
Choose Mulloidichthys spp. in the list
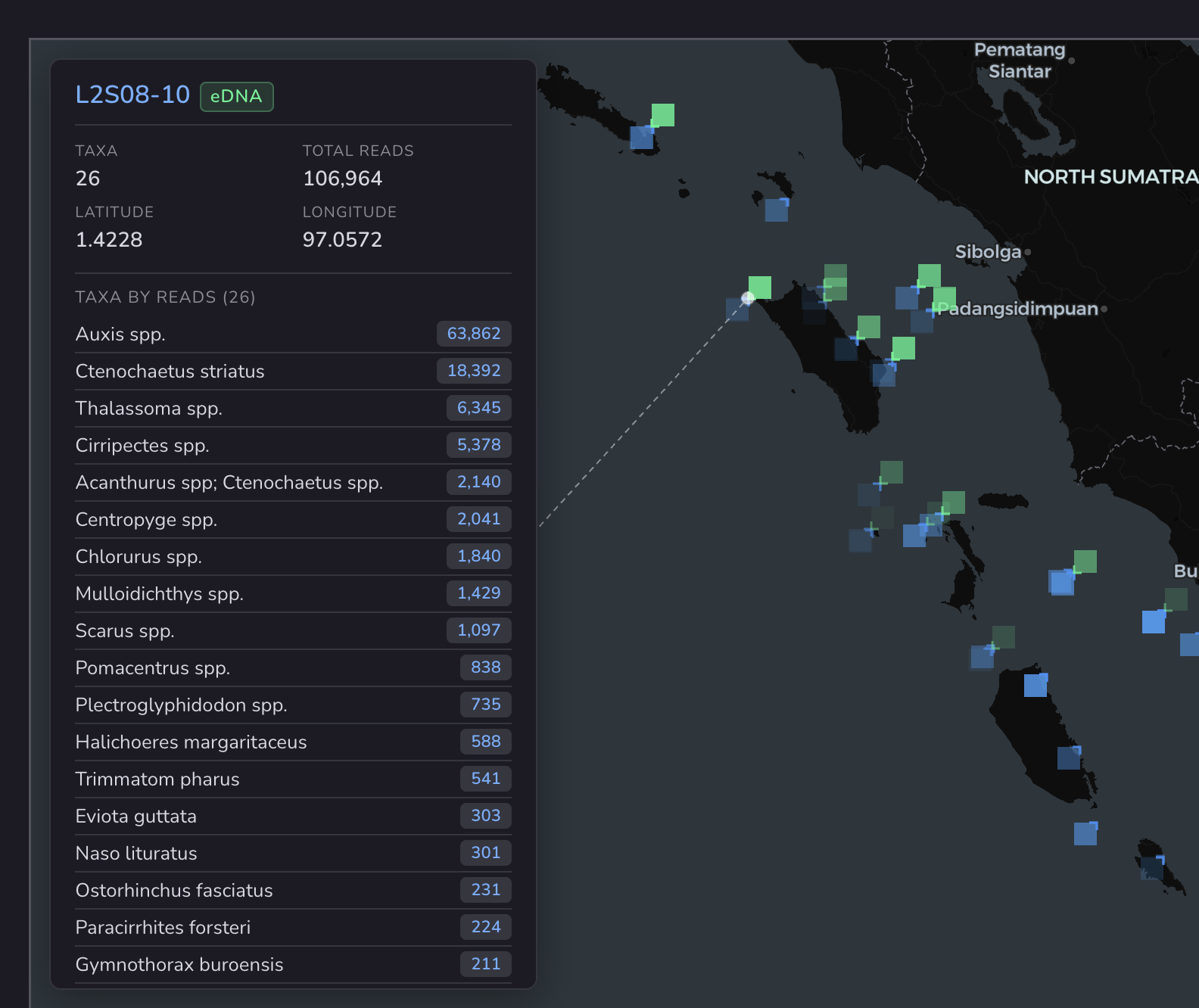pyautogui.click(x=293, y=593)
